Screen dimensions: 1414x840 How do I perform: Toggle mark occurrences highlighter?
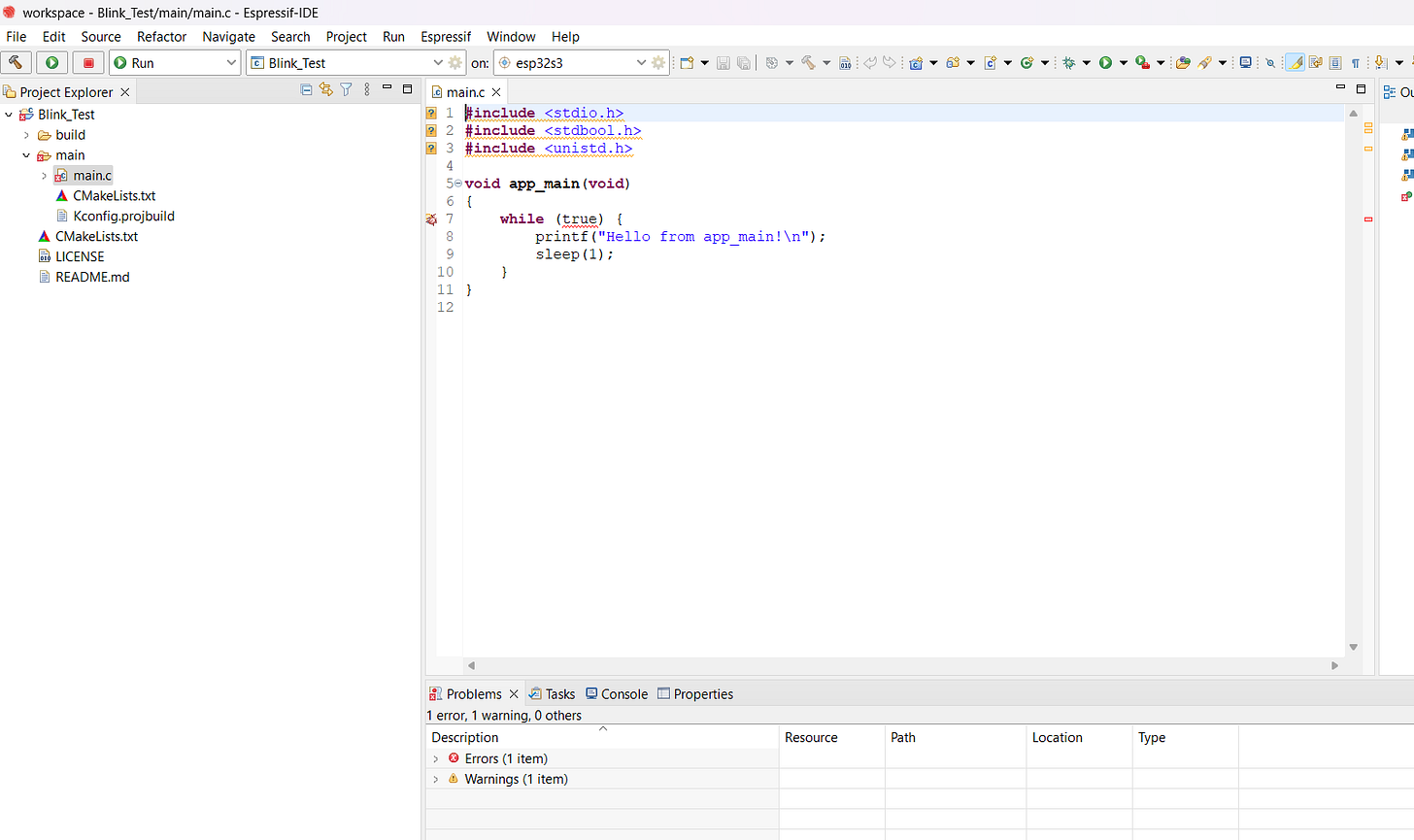1295,63
